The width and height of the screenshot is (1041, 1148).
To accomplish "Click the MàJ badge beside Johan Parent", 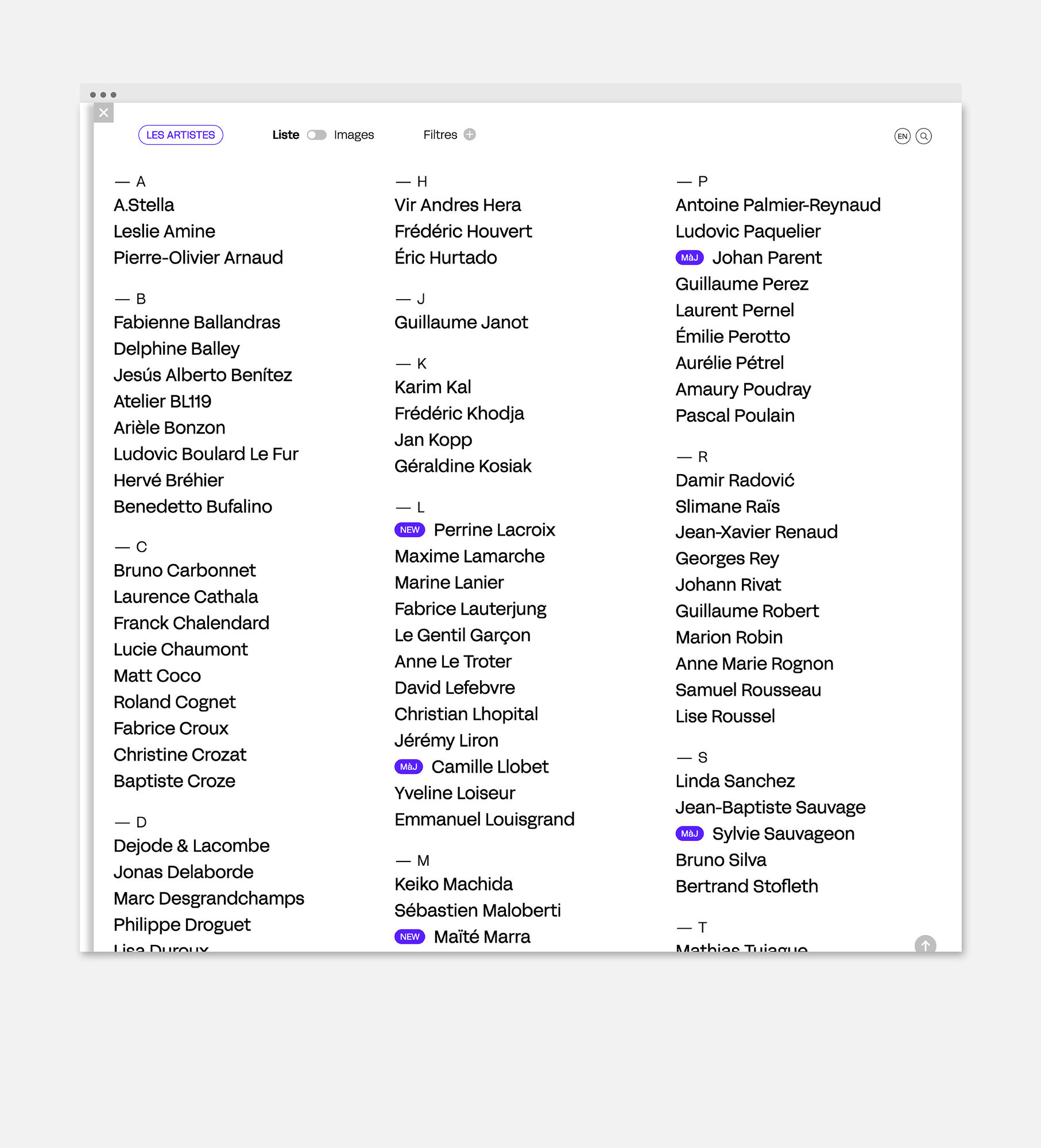I will click(690, 258).
